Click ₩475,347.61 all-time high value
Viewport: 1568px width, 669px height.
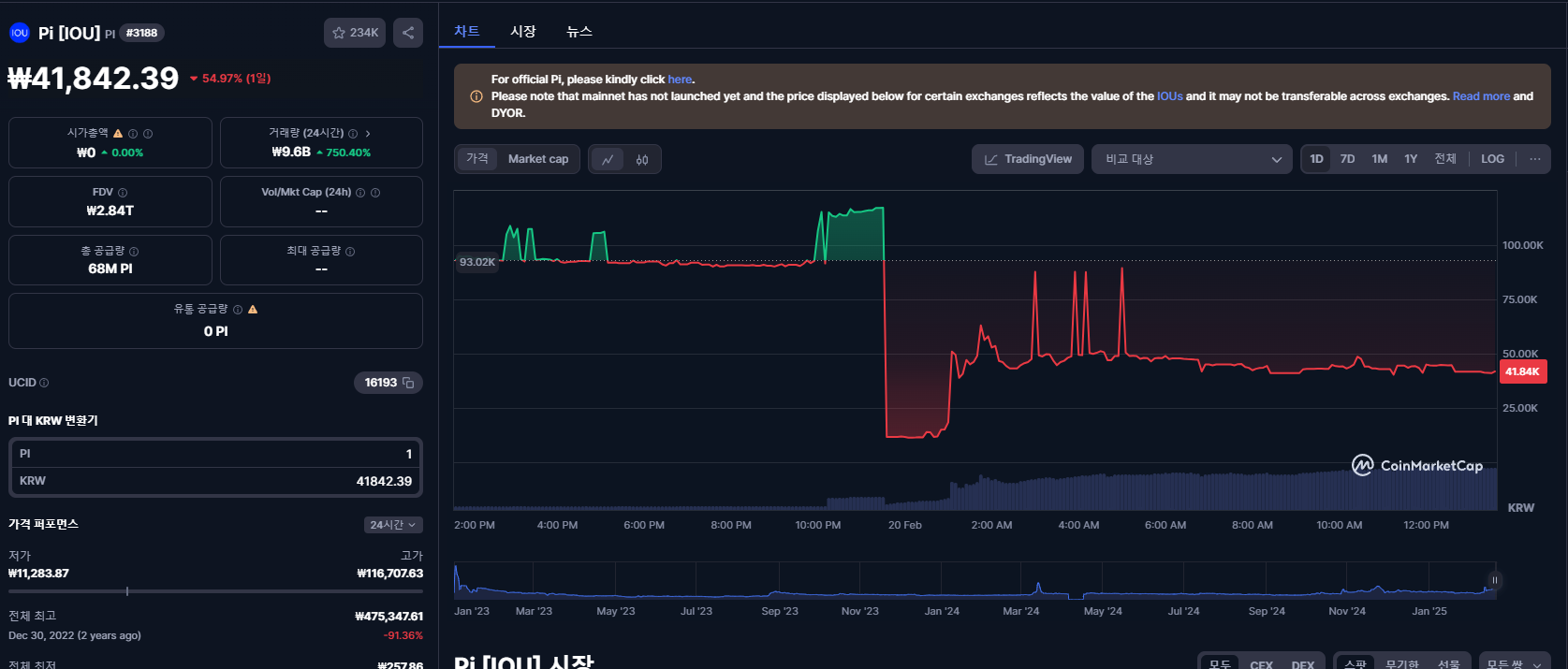(389, 617)
